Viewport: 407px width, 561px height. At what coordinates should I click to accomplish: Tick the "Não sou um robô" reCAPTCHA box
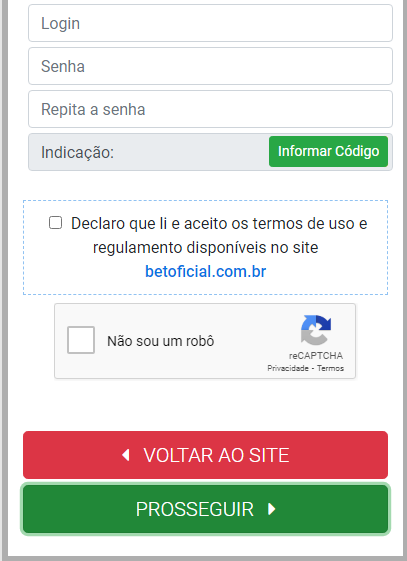(81, 340)
